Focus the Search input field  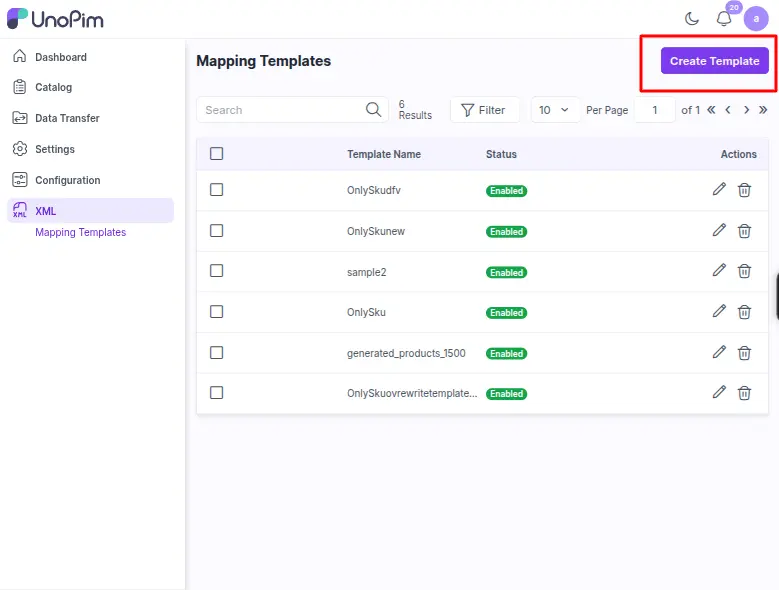click(x=280, y=110)
